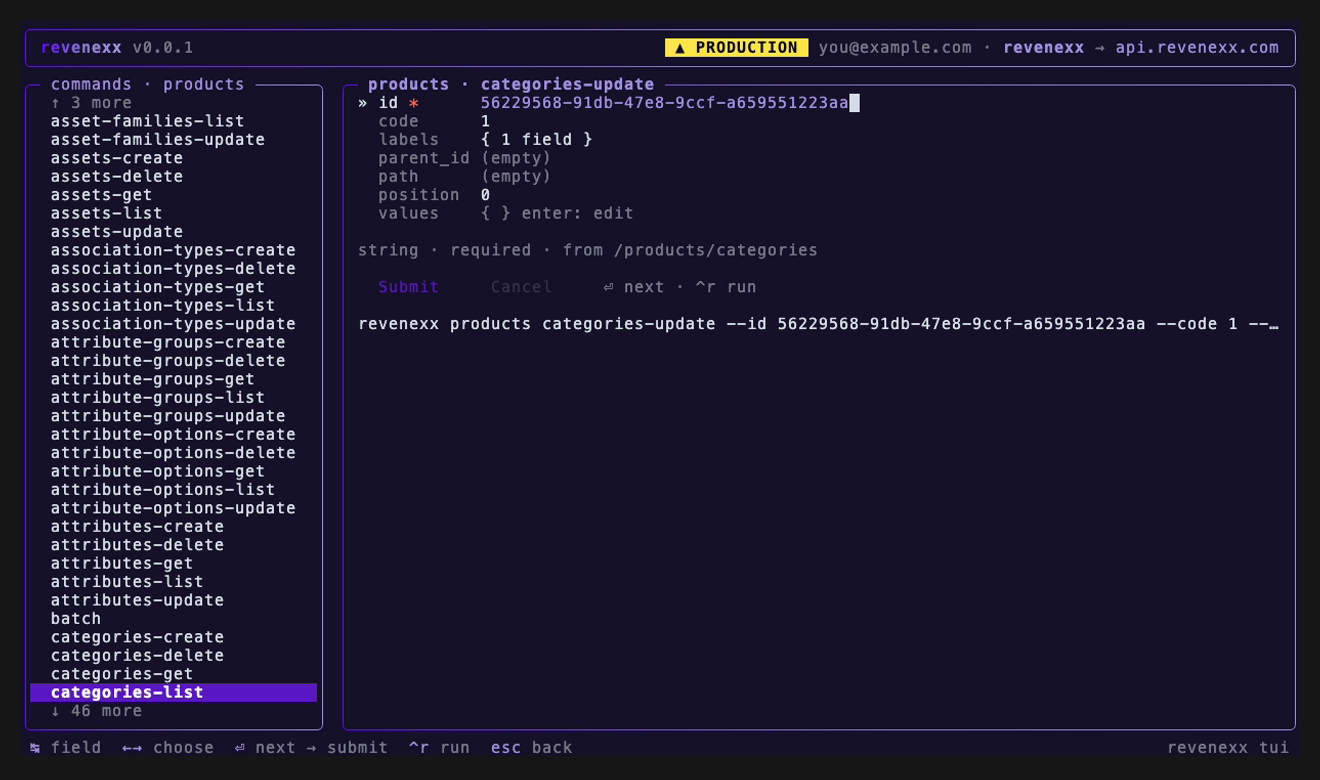Choose attribute-groups-list command

point(158,398)
